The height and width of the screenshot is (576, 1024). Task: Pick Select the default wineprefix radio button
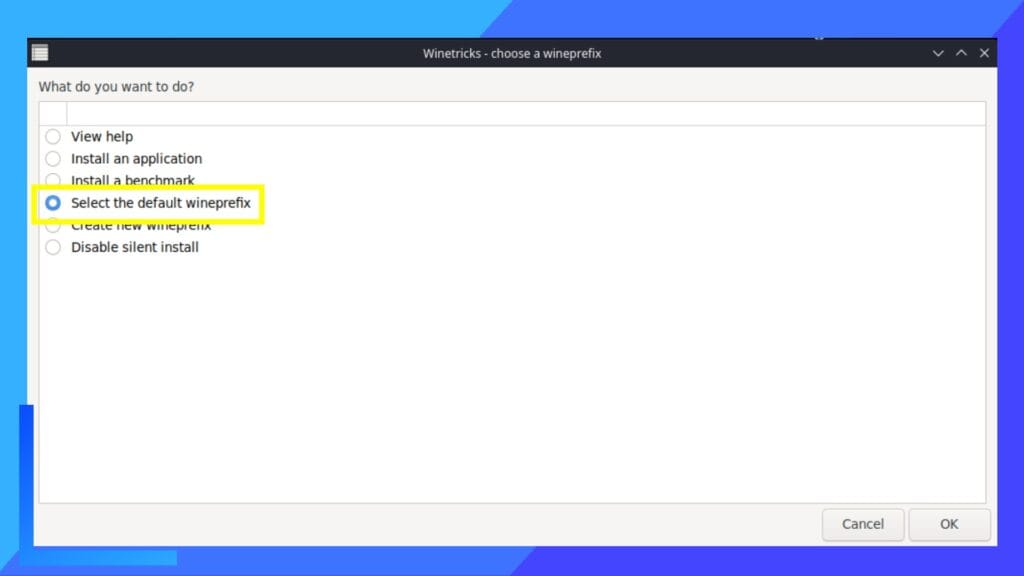(x=53, y=203)
